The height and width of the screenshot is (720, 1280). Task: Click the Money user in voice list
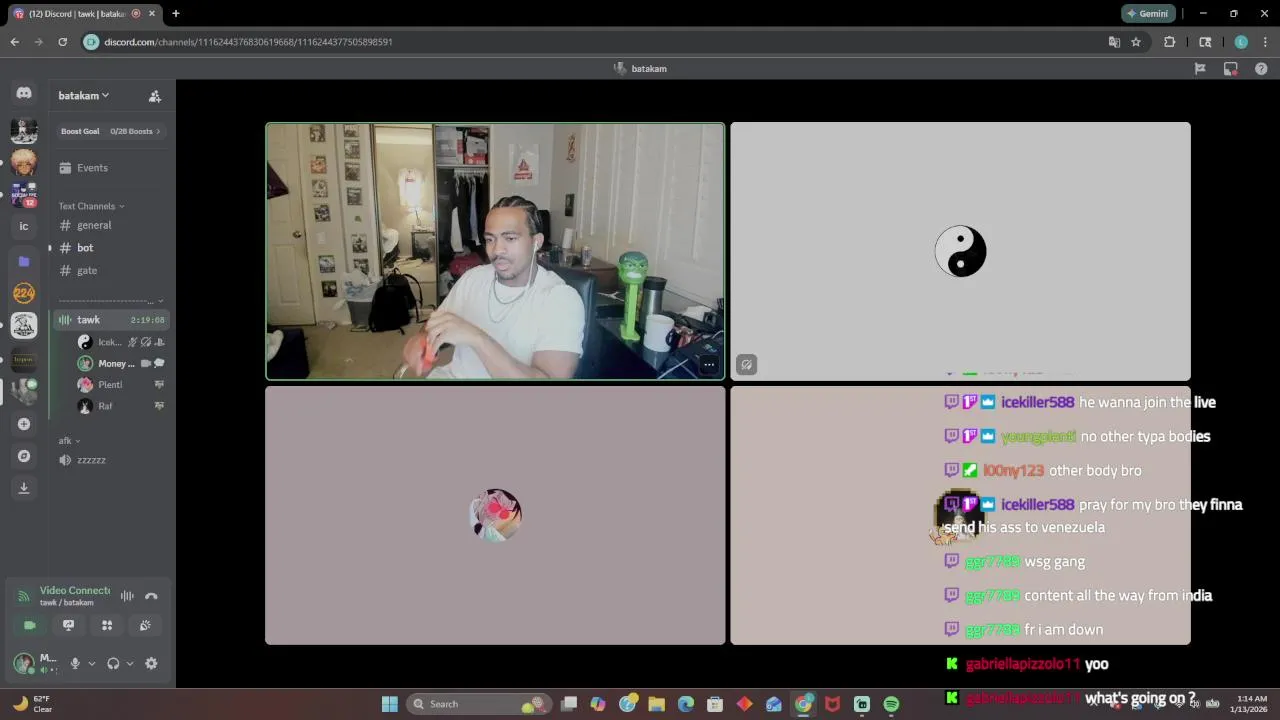[120, 364]
